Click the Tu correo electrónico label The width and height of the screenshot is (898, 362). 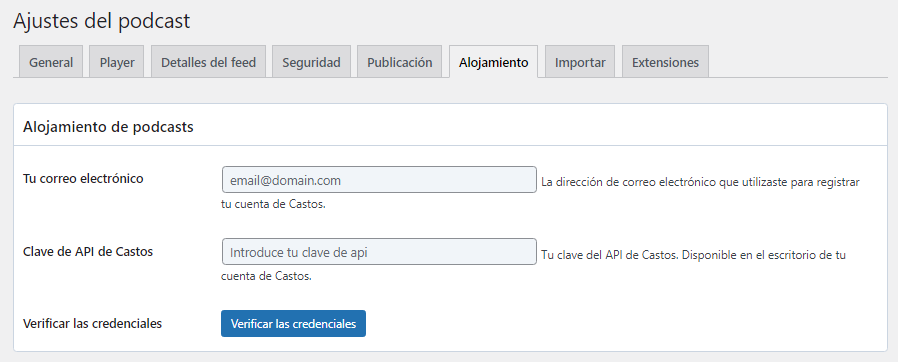pos(83,179)
